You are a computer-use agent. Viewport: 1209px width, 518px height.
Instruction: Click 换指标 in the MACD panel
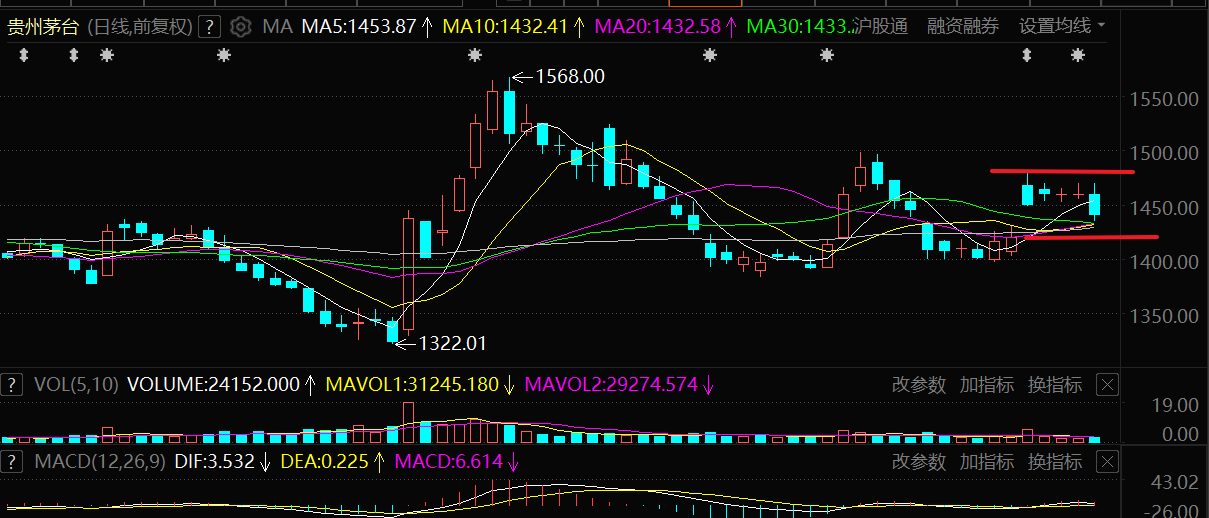point(1055,462)
